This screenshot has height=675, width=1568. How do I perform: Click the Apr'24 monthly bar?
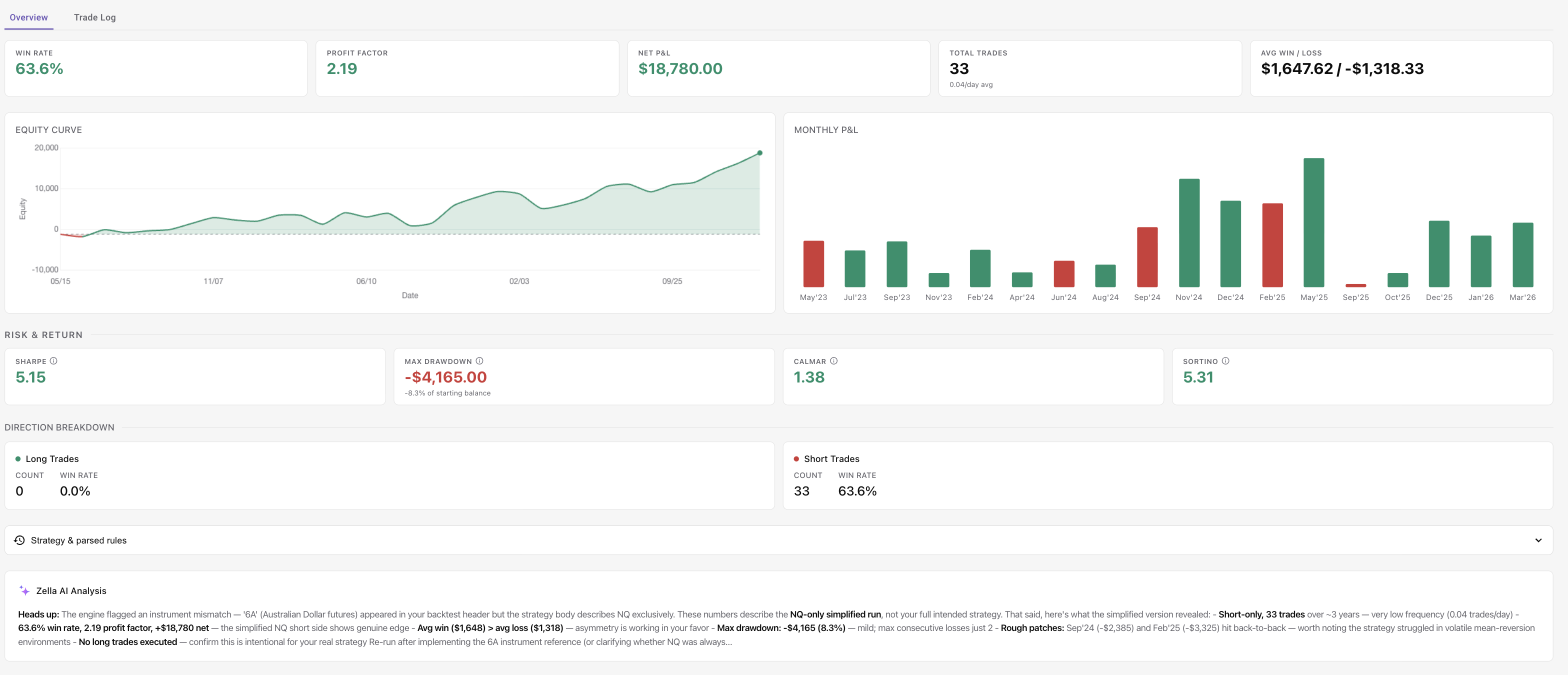click(1022, 280)
